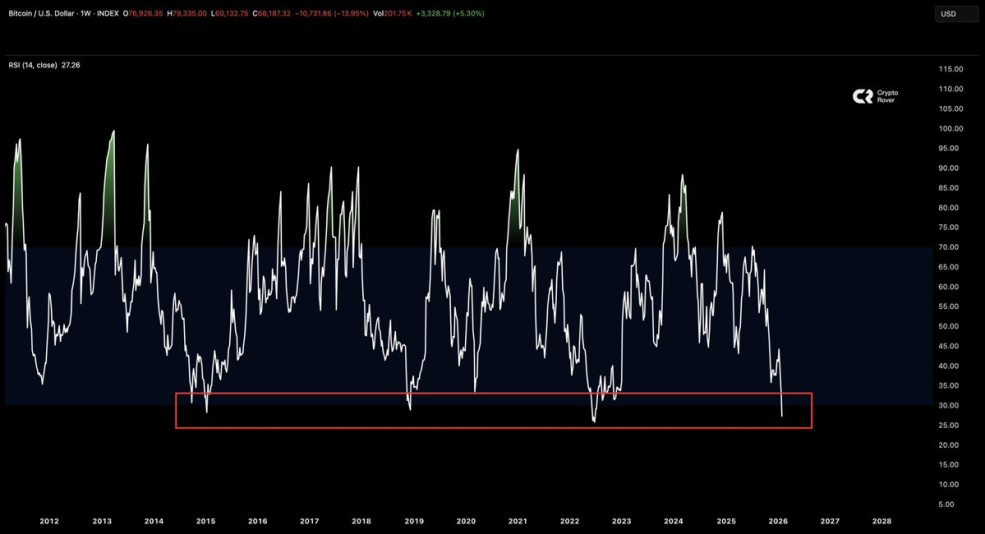985x534 pixels.
Task: Click the 50.00 level on price axis
Action: pyautogui.click(x=949, y=327)
